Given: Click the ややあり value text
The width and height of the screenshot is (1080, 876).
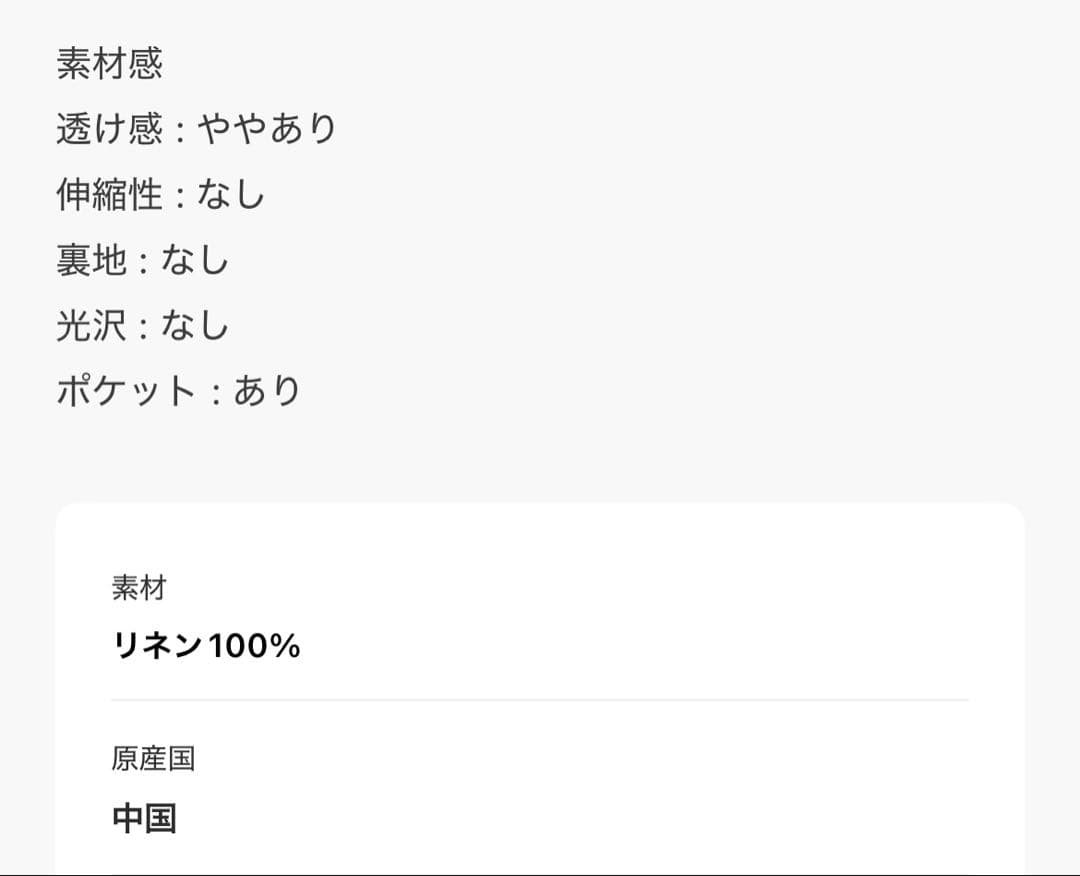Looking at the screenshot, I should point(268,129).
